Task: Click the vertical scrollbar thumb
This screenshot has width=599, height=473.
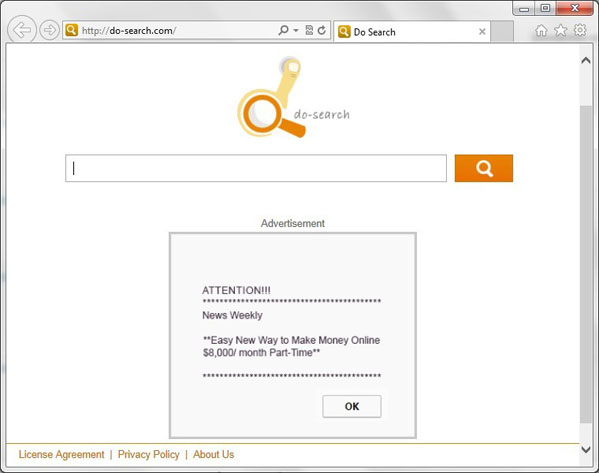Action: 586,264
